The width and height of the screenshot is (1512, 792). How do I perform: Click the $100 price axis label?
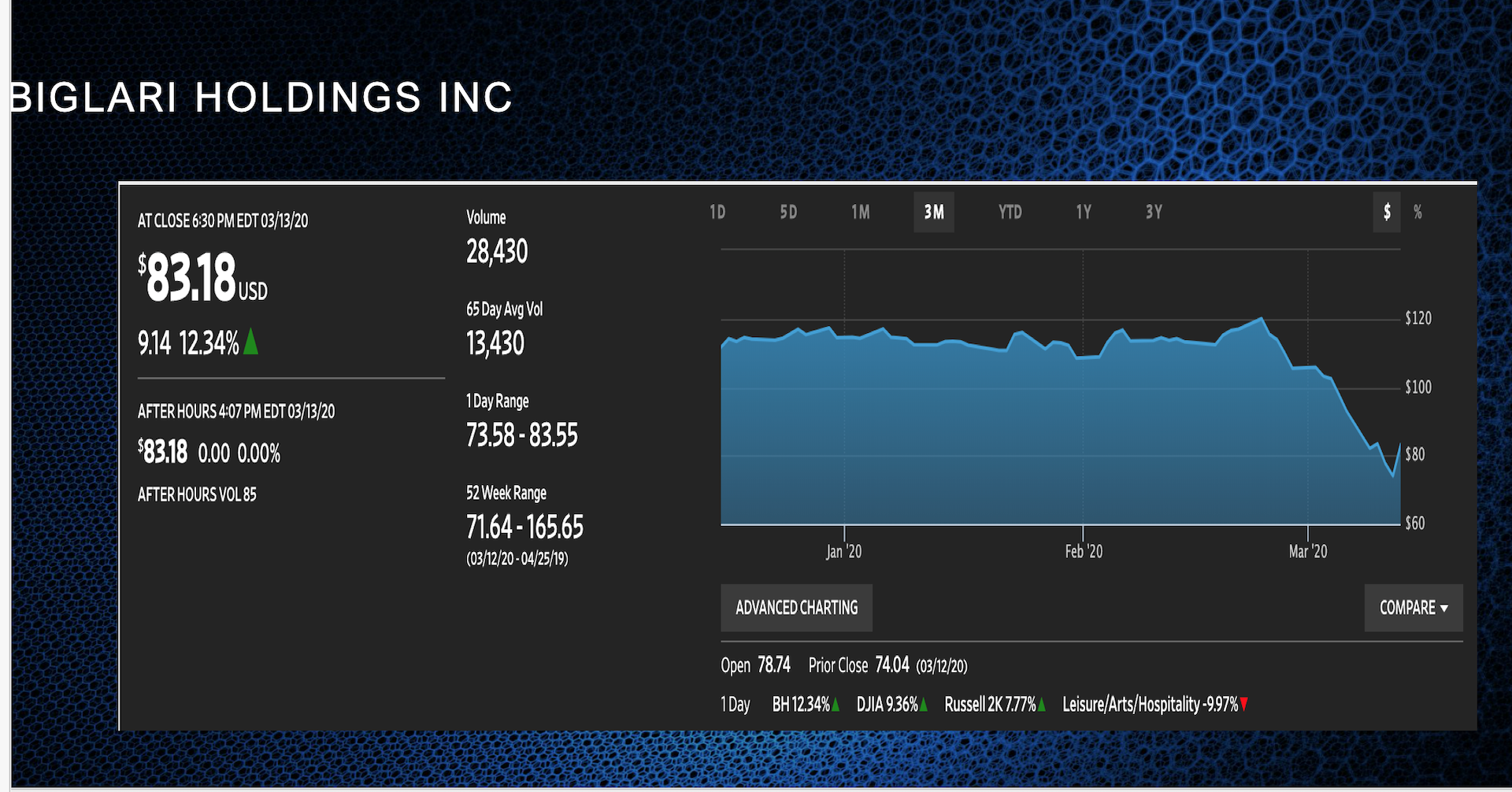click(x=1418, y=387)
